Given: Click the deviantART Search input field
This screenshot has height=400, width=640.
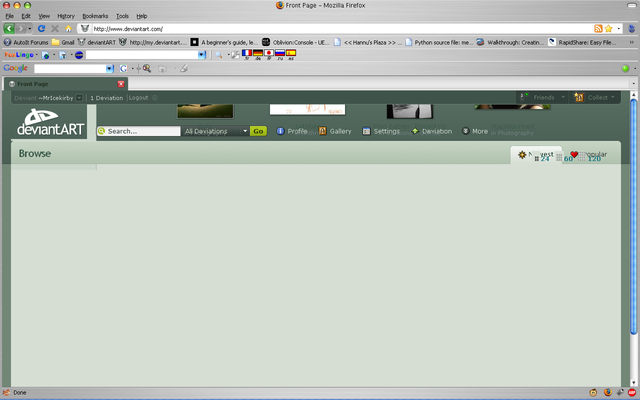Looking at the screenshot, I should tap(139, 131).
